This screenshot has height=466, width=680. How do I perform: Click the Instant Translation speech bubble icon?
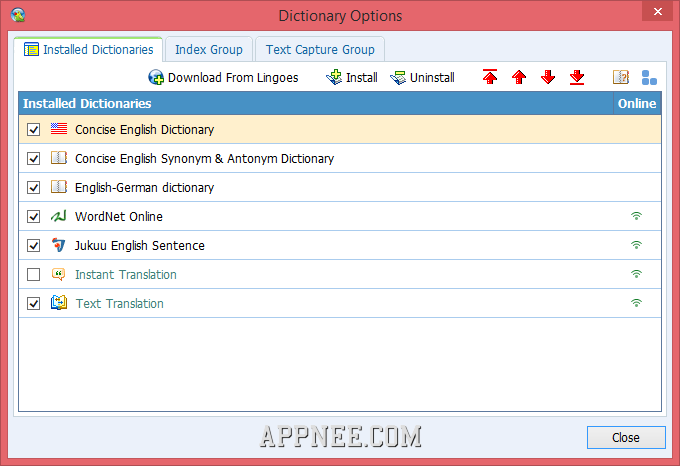point(59,274)
